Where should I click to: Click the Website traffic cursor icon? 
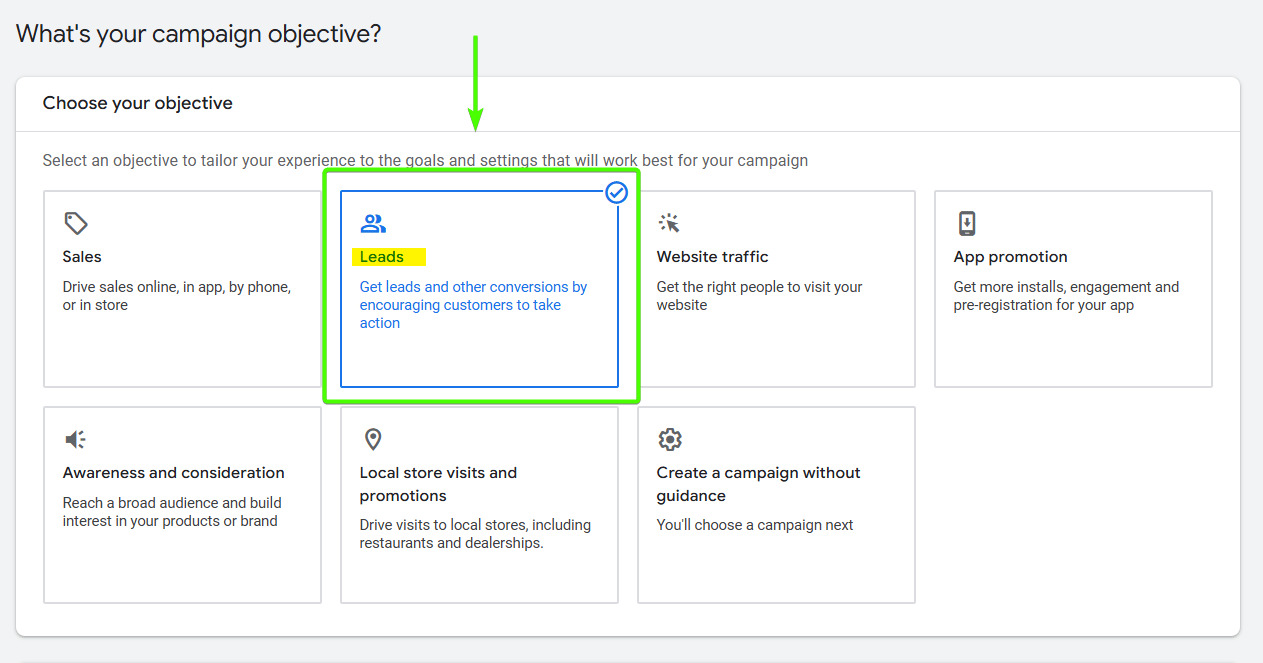click(669, 223)
